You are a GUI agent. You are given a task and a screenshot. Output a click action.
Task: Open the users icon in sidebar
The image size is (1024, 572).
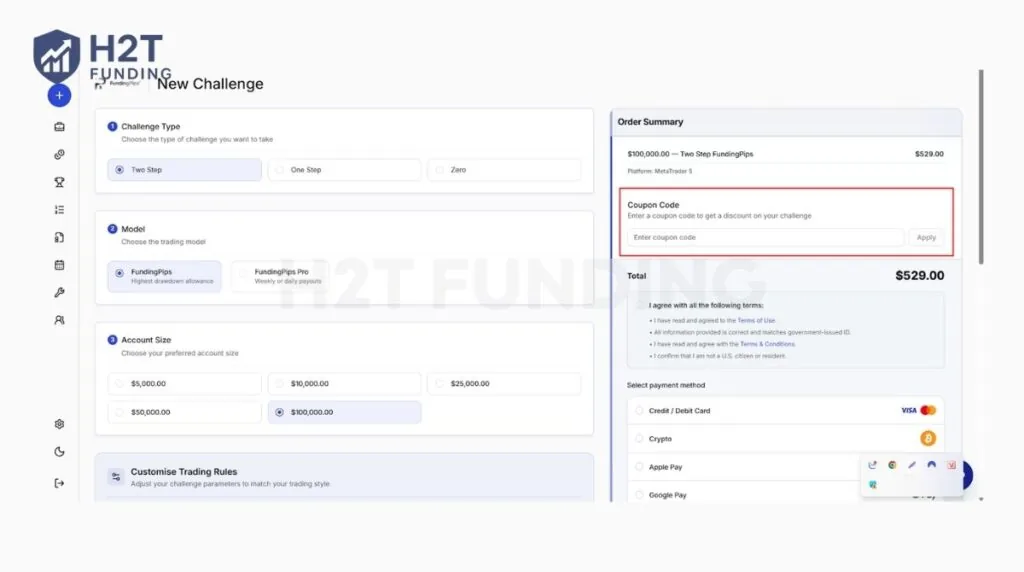(x=59, y=321)
